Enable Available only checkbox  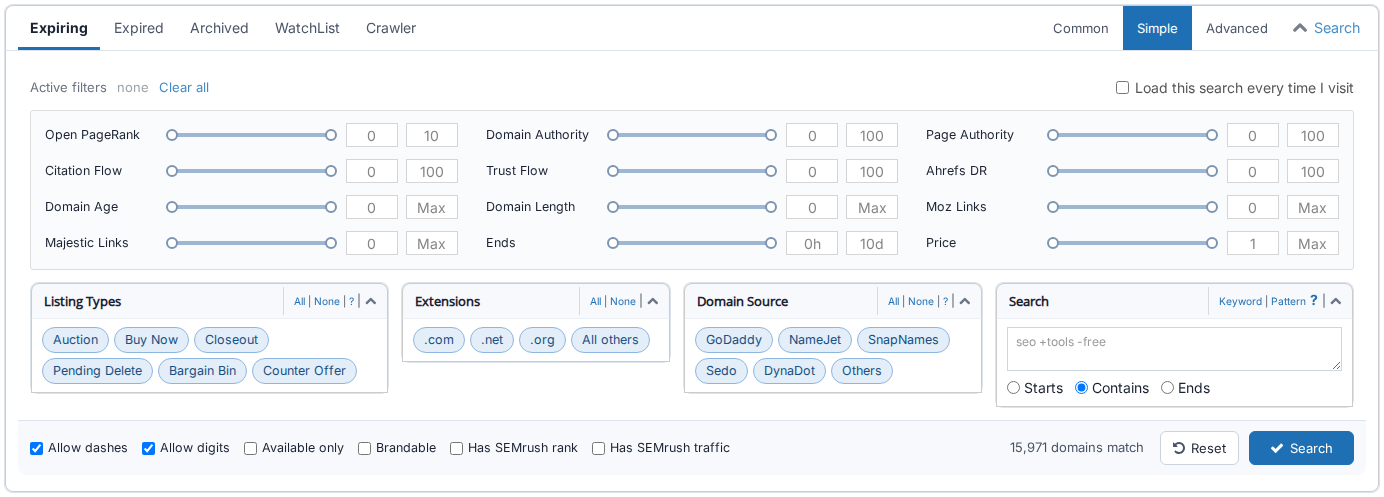(251, 448)
